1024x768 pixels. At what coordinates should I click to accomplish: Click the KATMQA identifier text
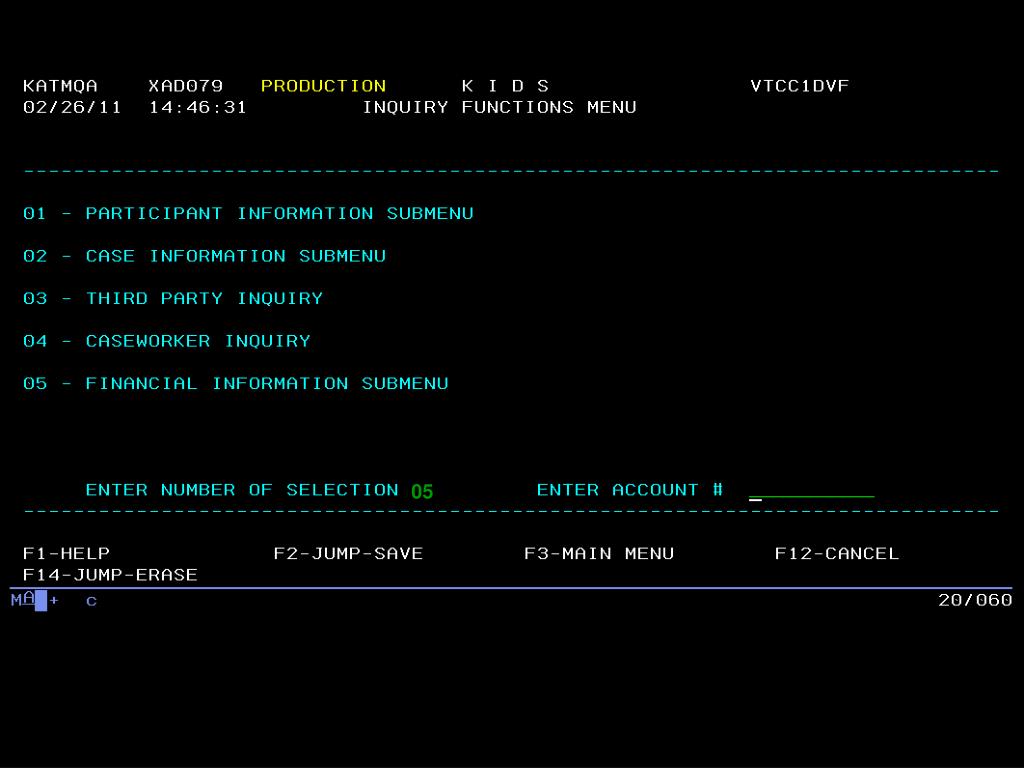point(60,86)
